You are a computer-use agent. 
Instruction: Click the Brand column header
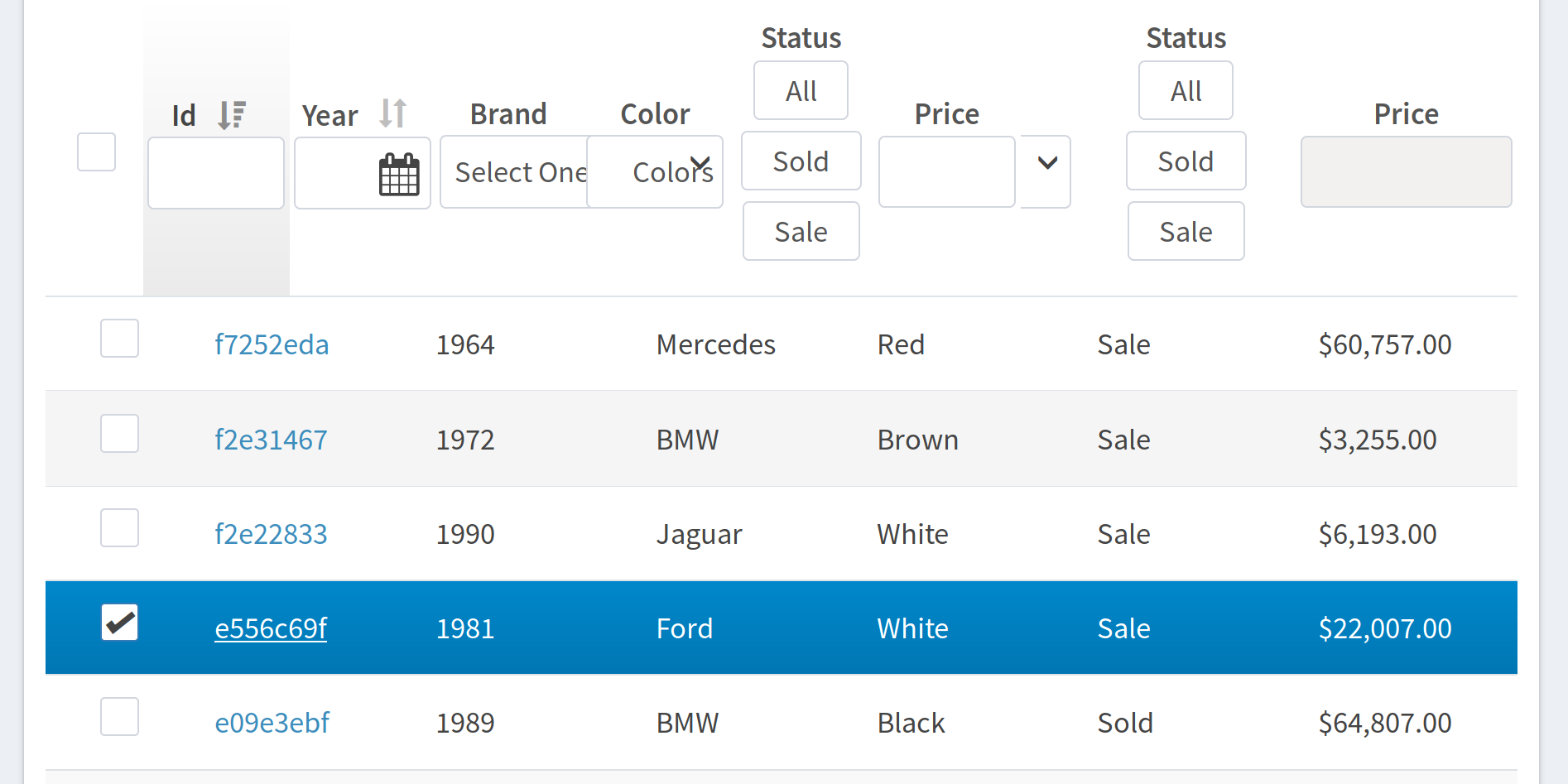click(508, 114)
